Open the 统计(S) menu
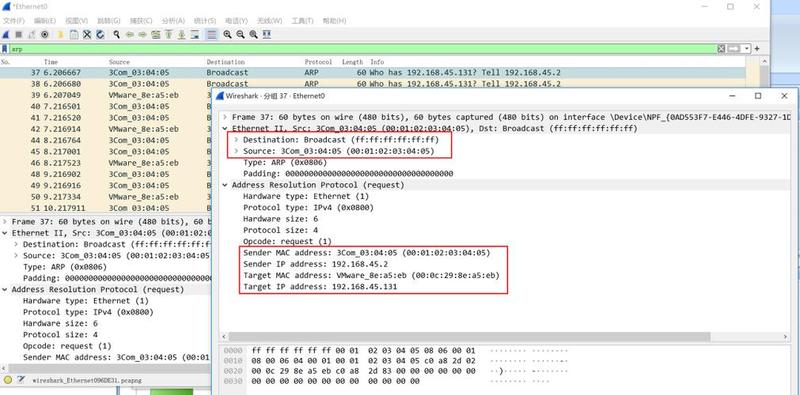 point(205,21)
